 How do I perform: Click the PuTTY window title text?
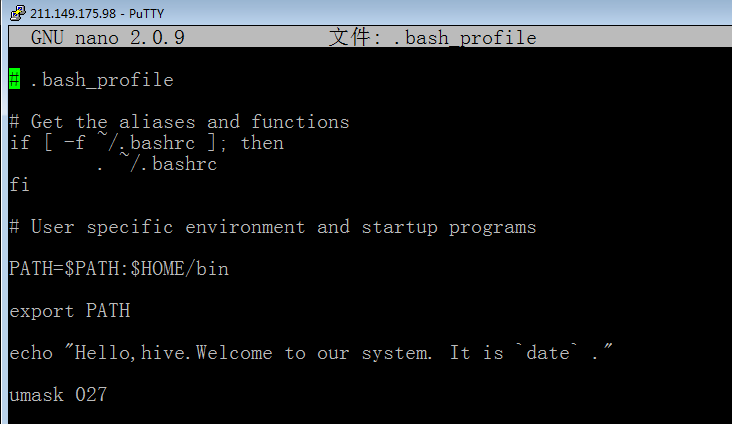(x=97, y=14)
